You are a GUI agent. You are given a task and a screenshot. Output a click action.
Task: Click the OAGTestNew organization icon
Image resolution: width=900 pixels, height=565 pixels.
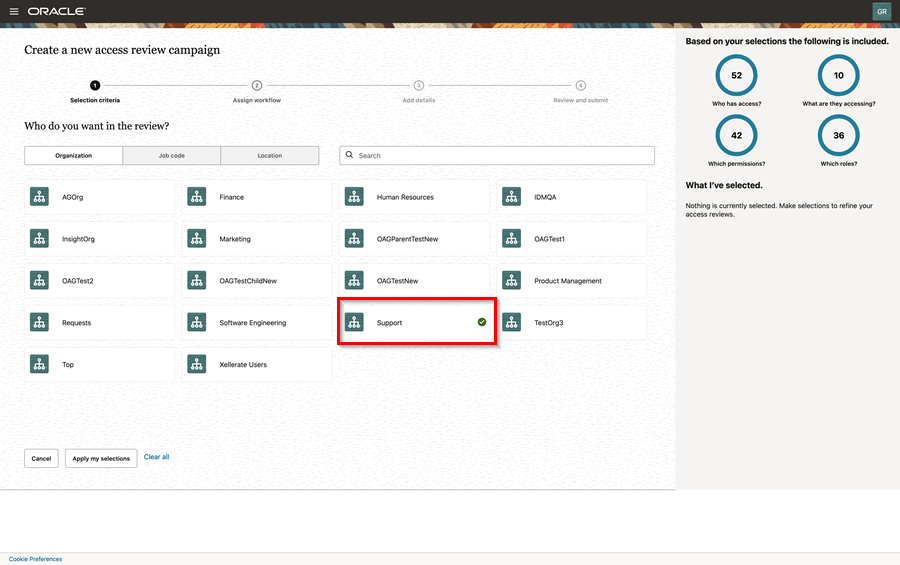point(354,281)
